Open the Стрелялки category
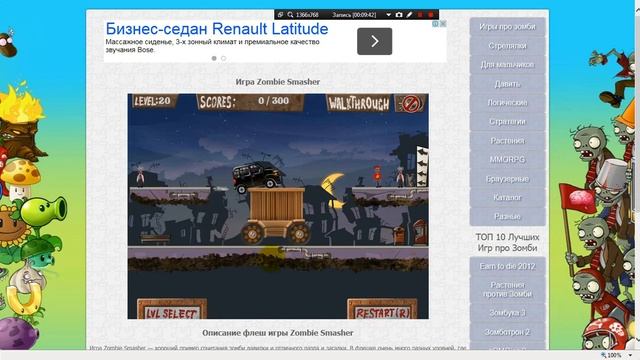640x360 pixels. coord(507,46)
